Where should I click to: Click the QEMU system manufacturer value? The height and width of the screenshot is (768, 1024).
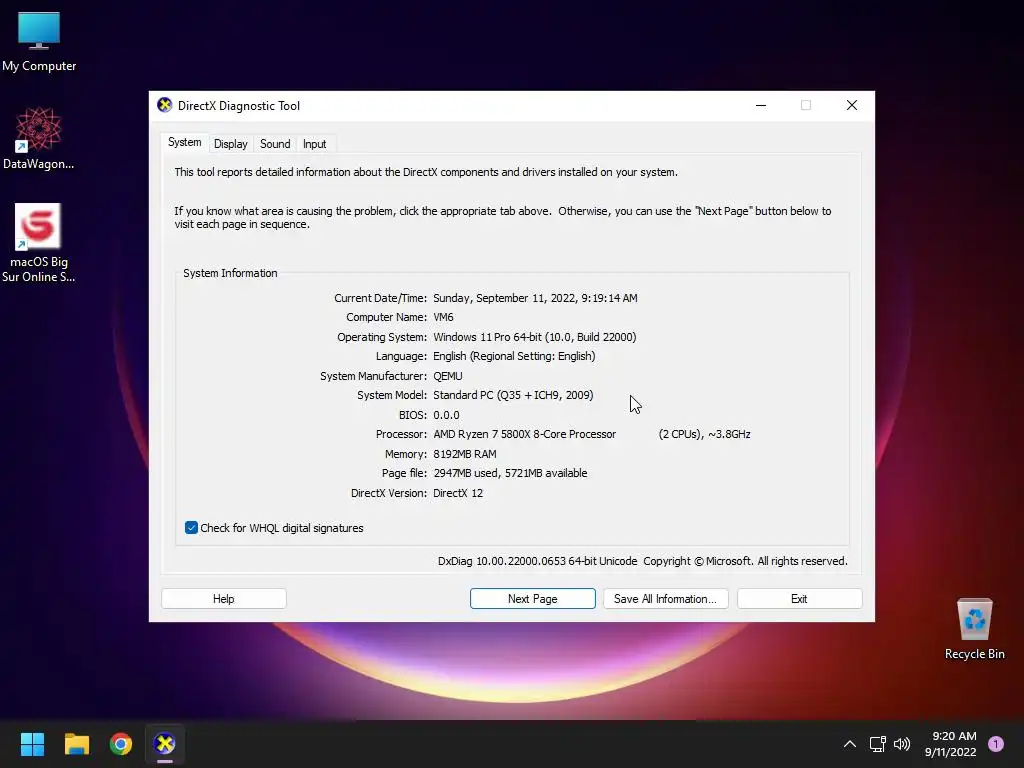448,376
